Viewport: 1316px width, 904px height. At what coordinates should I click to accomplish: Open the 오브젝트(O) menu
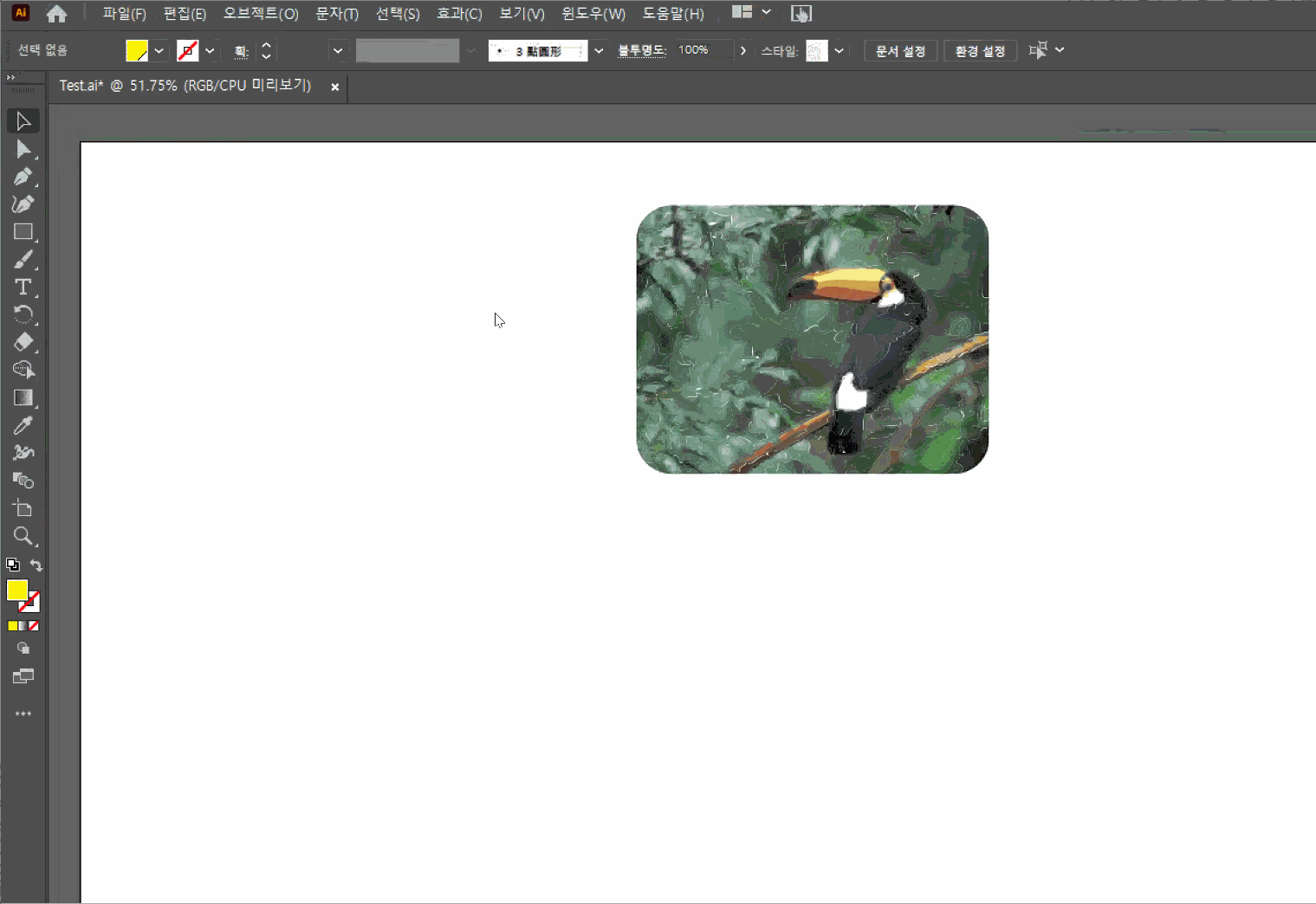pyautogui.click(x=261, y=14)
